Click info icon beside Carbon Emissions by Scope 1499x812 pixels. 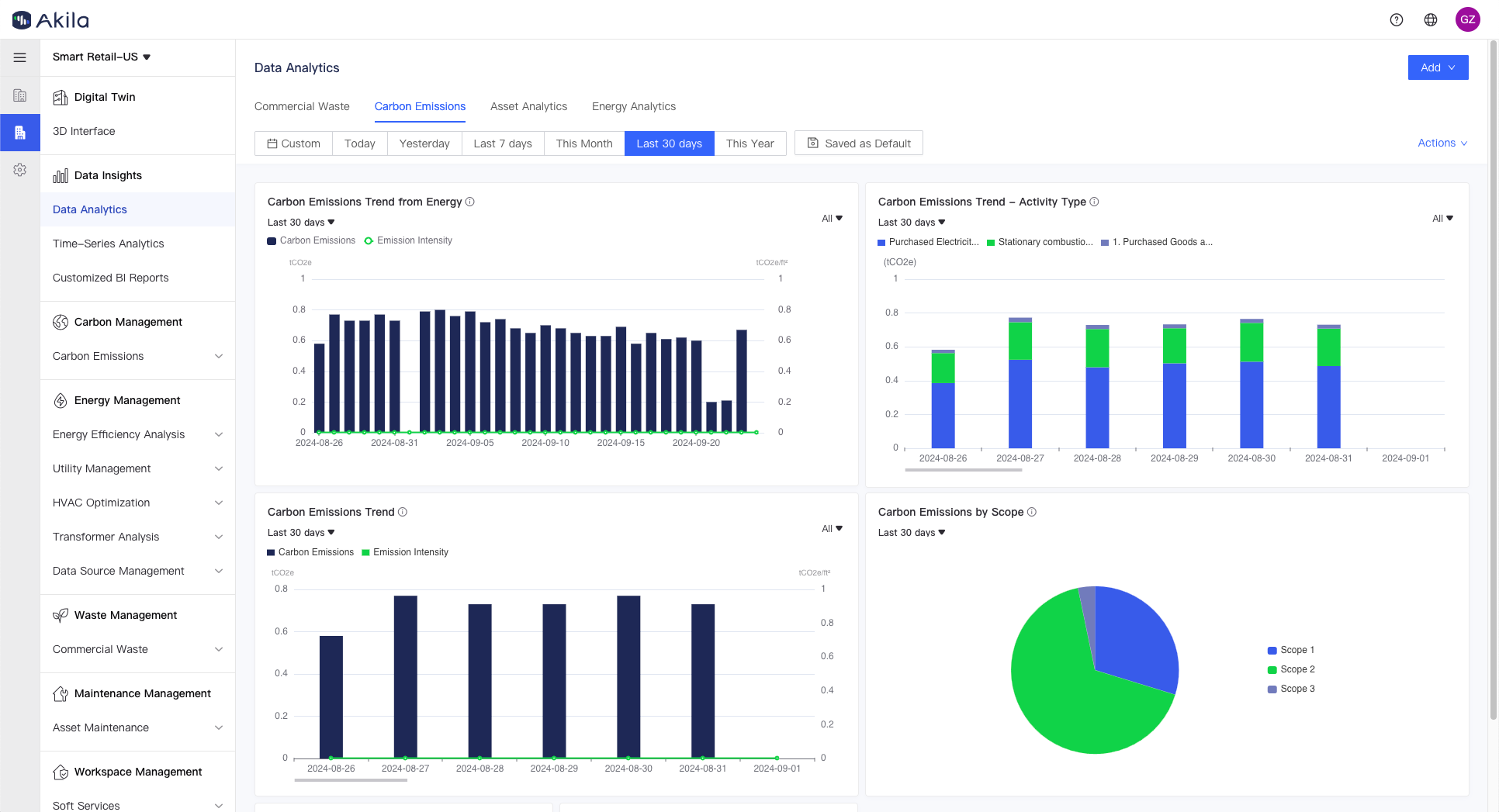tap(1031, 512)
